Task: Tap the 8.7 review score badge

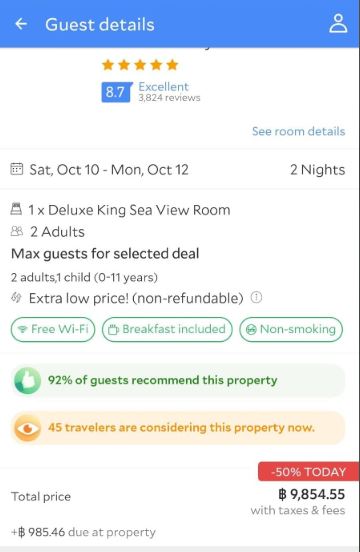Action: [116, 92]
